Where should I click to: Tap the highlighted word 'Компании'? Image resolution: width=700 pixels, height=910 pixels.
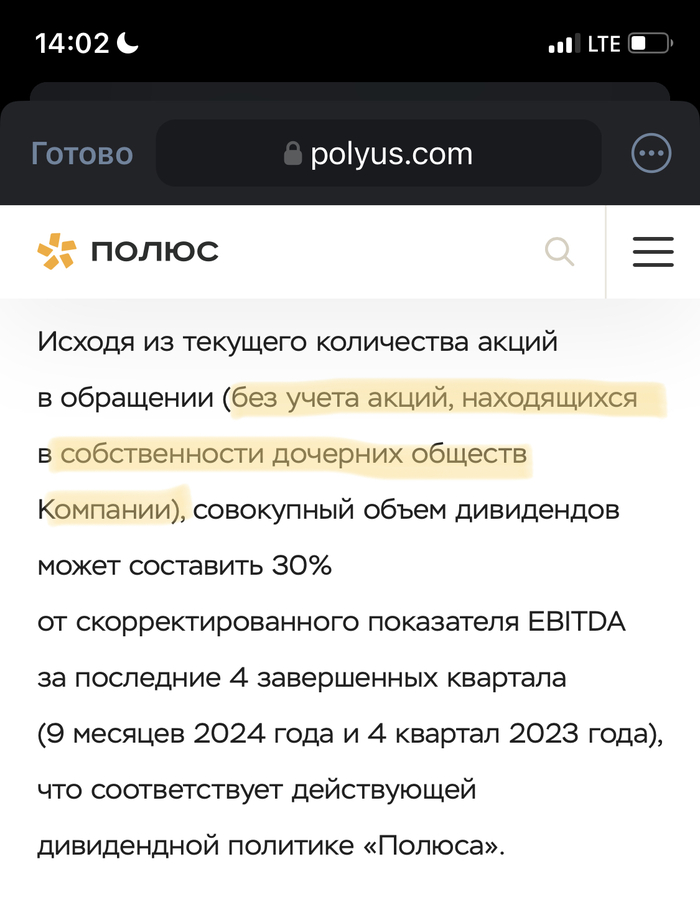pos(104,509)
